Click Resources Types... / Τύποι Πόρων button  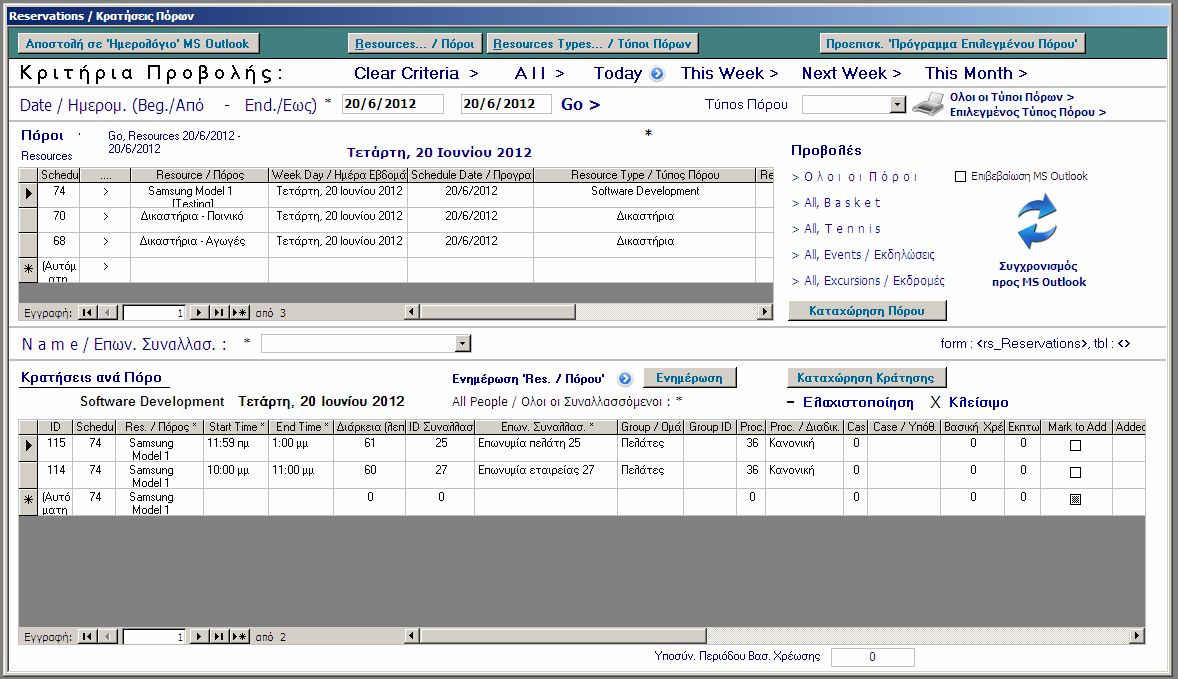click(592, 44)
